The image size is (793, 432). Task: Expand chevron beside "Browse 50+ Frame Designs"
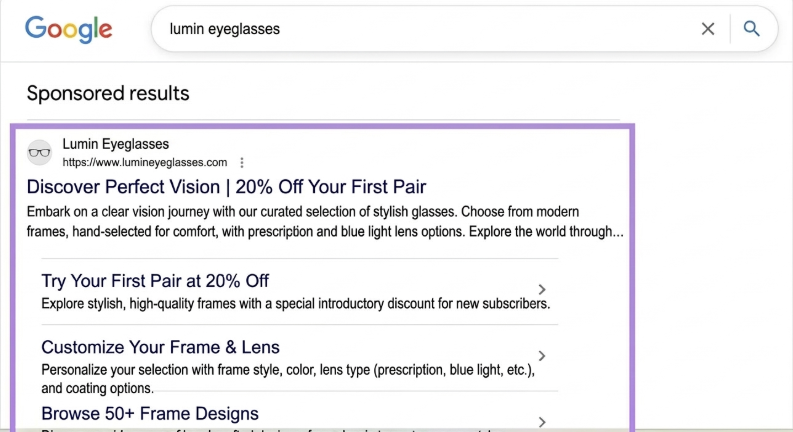(542, 421)
